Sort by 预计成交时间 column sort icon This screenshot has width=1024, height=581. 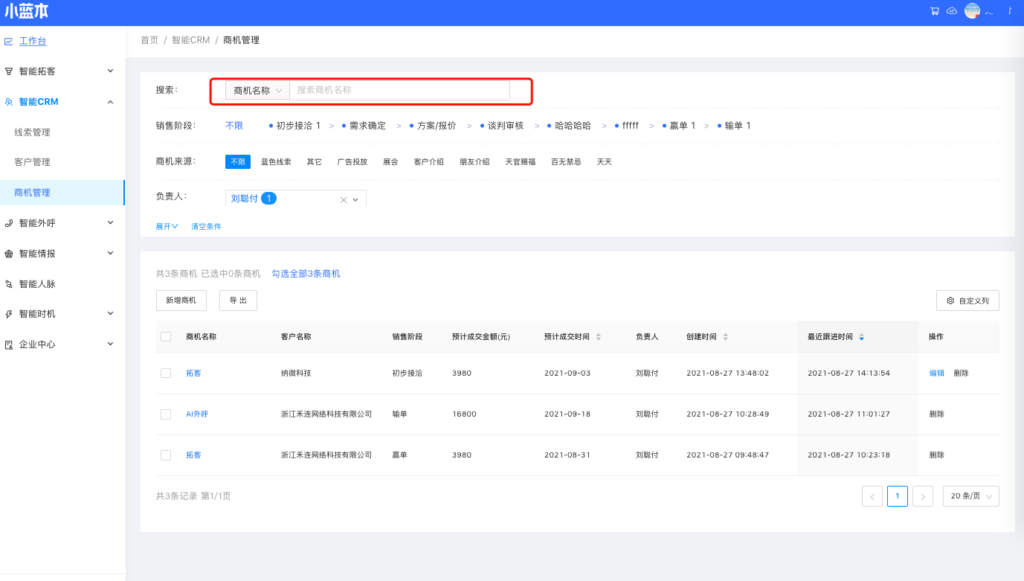pyautogui.click(x=598, y=337)
